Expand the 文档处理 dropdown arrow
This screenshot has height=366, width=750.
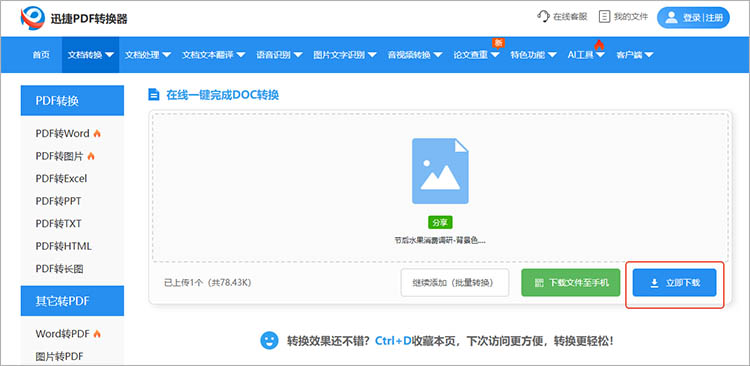166,55
